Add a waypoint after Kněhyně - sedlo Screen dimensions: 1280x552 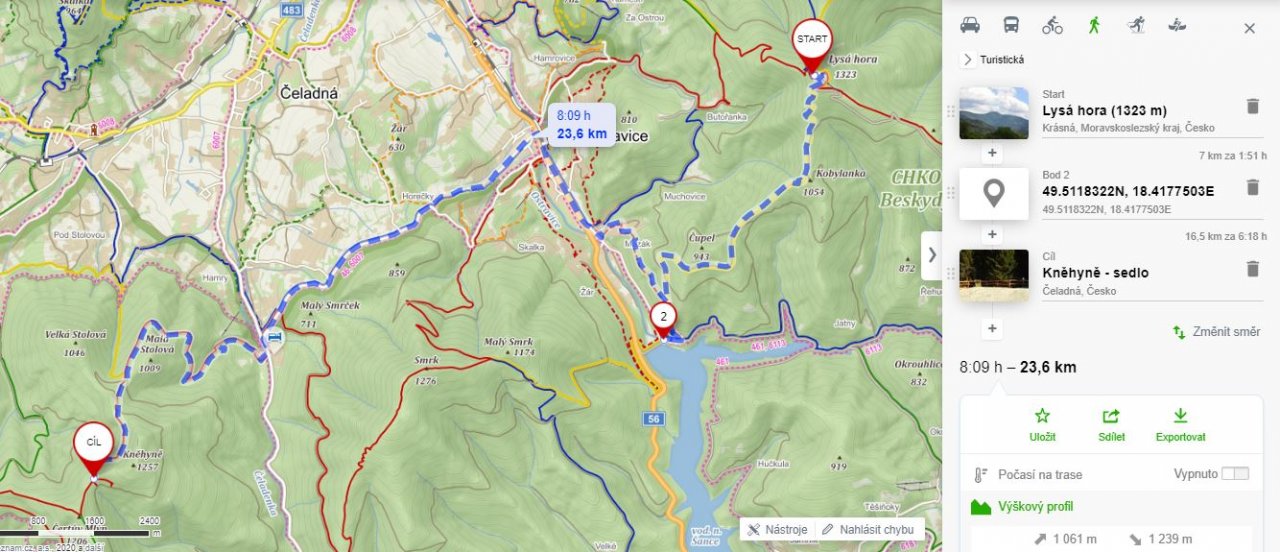tap(992, 328)
